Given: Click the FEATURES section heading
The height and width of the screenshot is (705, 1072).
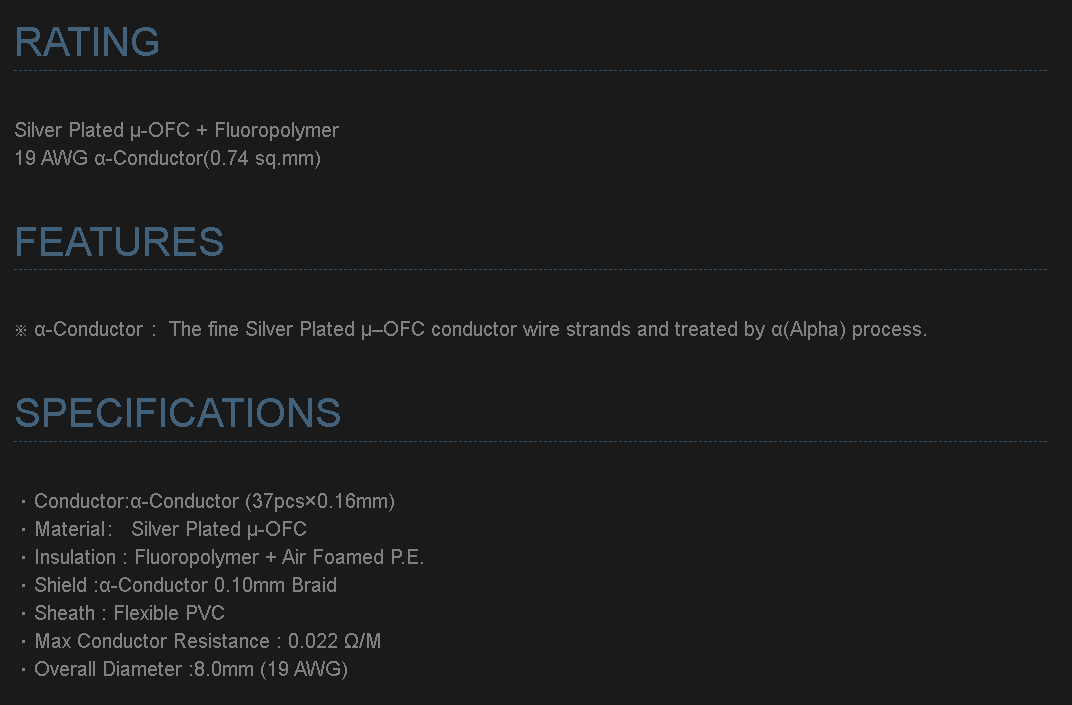Looking at the screenshot, I should click(x=119, y=242).
